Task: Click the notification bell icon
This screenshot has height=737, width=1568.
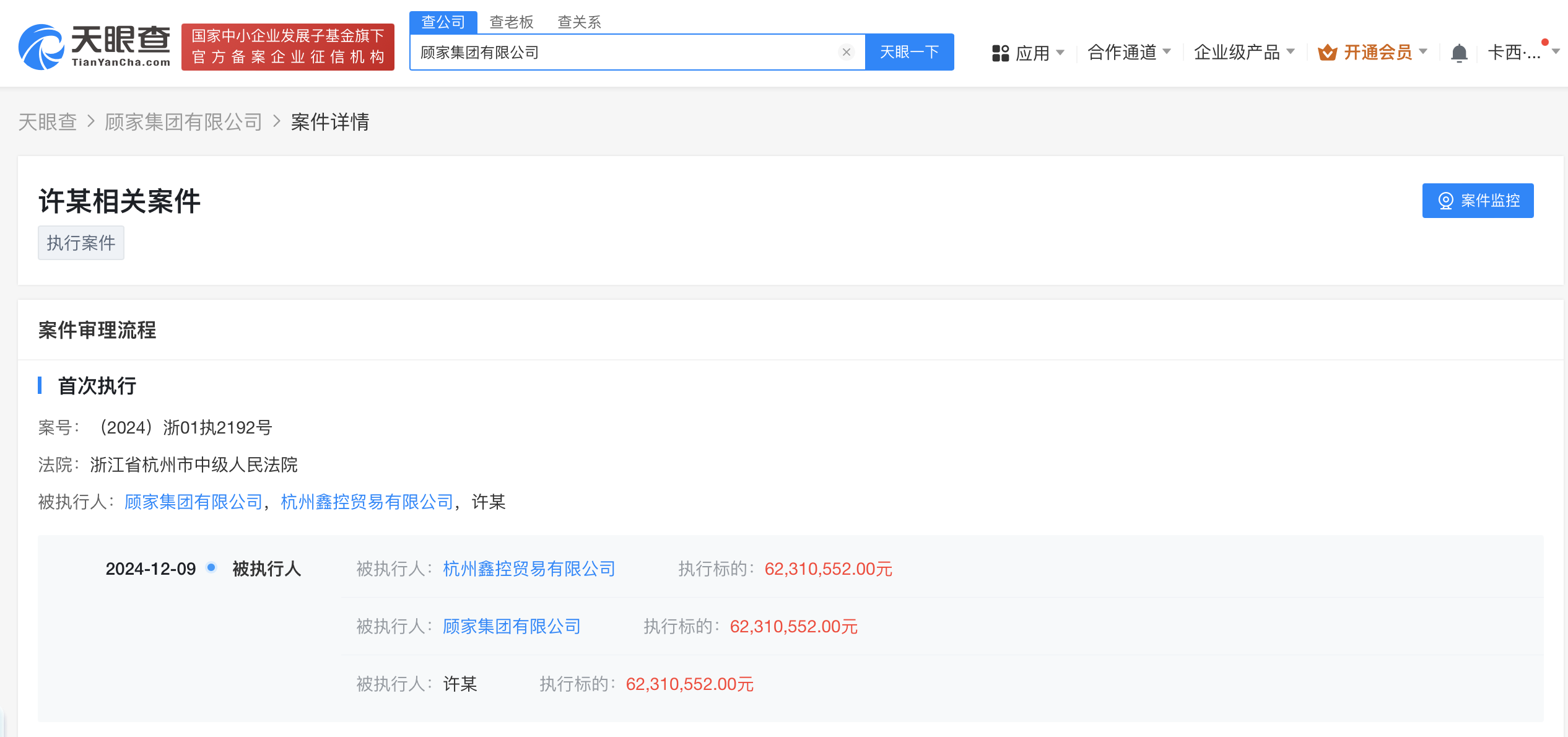Action: (x=1459, y=53)
